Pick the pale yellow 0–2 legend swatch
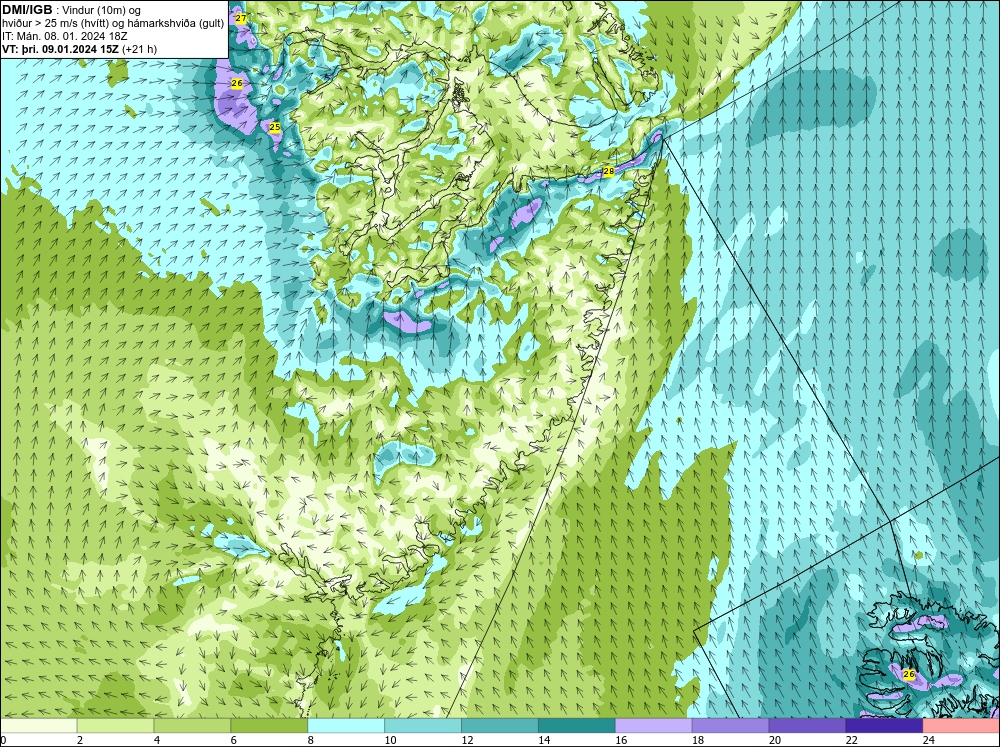This screenshot has height=747, width=1000. click(38, 725)
